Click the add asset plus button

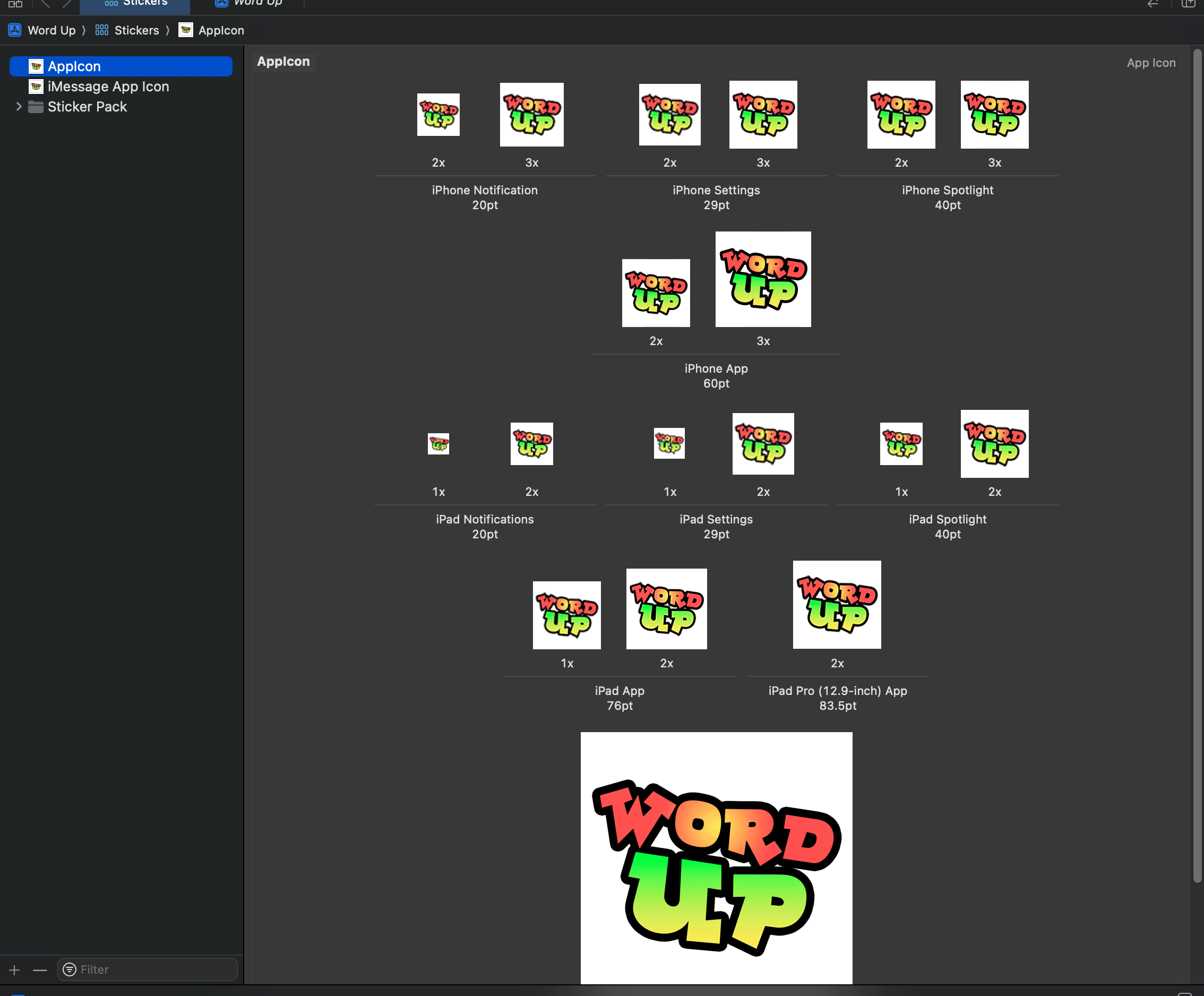click(14, 969)
